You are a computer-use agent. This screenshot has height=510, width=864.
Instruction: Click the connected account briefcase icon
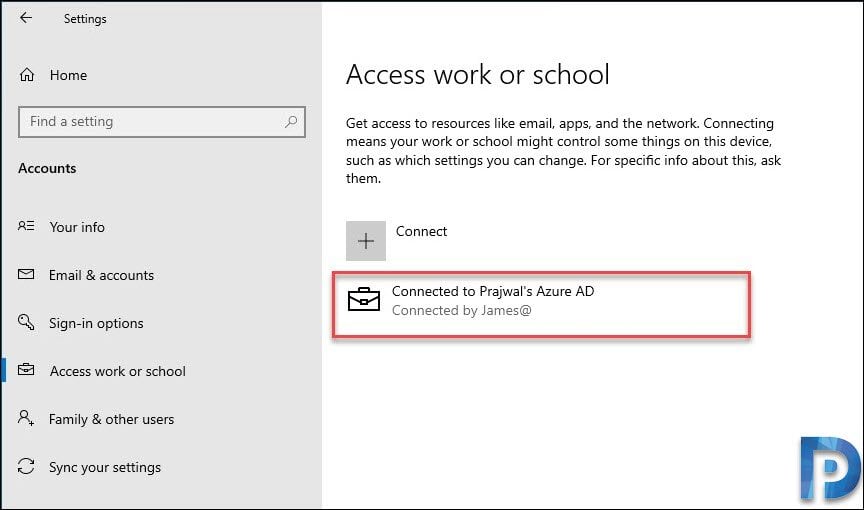tap(364, 300)
